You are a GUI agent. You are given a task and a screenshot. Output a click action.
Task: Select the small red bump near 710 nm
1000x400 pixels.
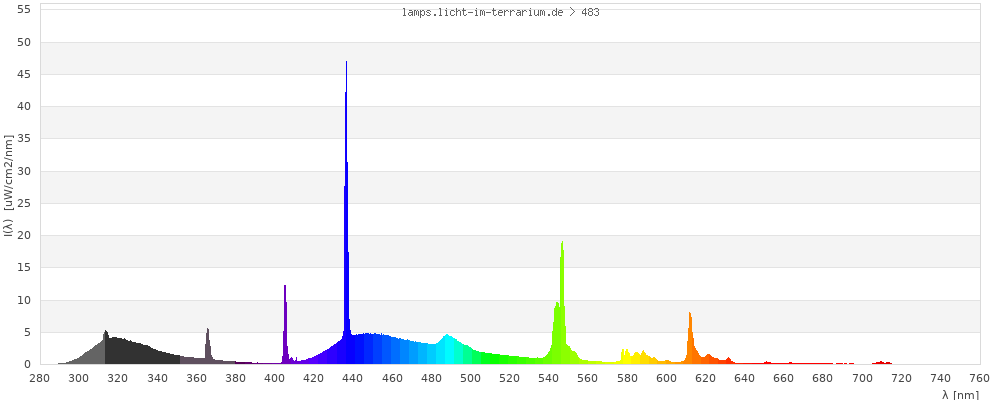(x=881, y=362)
